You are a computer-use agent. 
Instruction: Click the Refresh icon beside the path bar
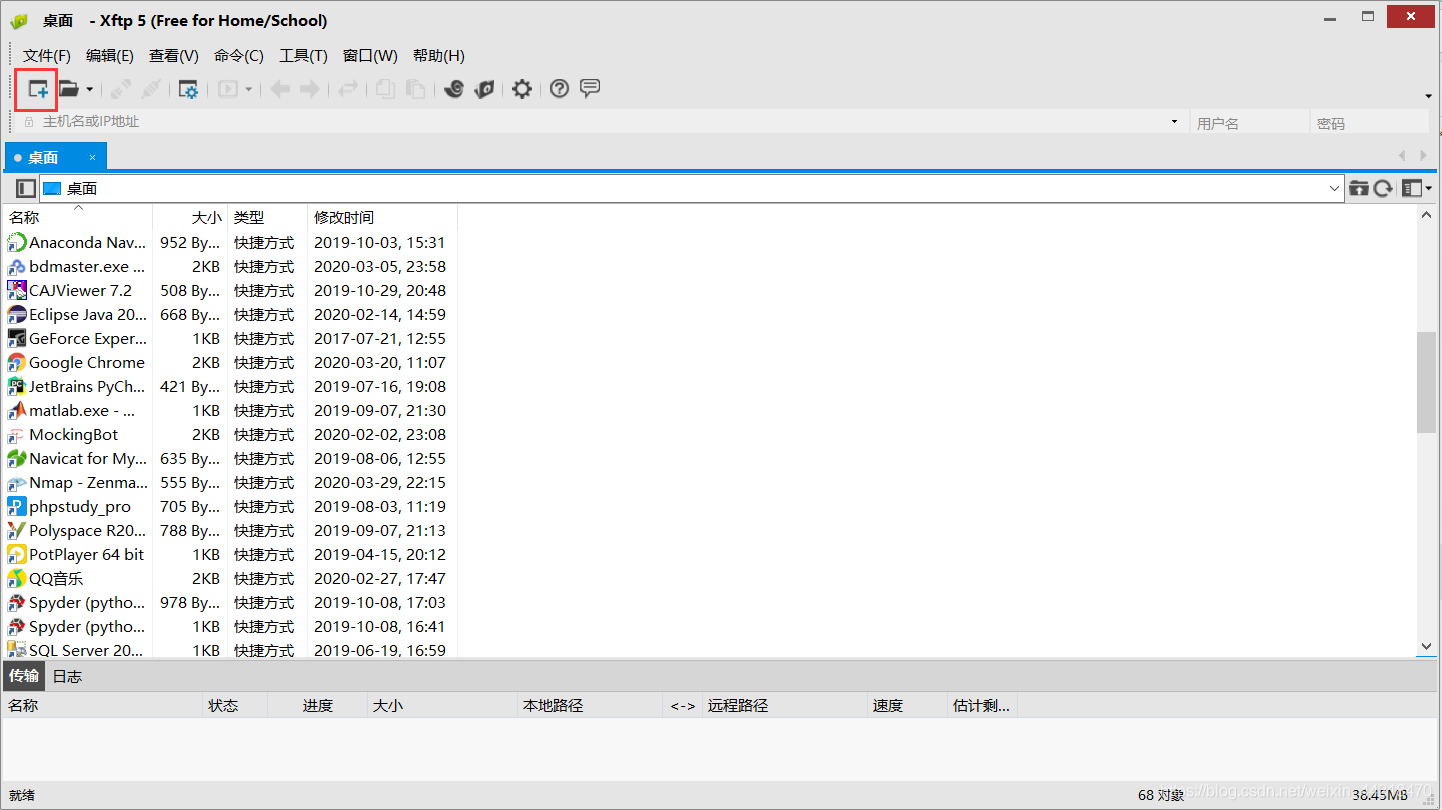point(1383,188)
